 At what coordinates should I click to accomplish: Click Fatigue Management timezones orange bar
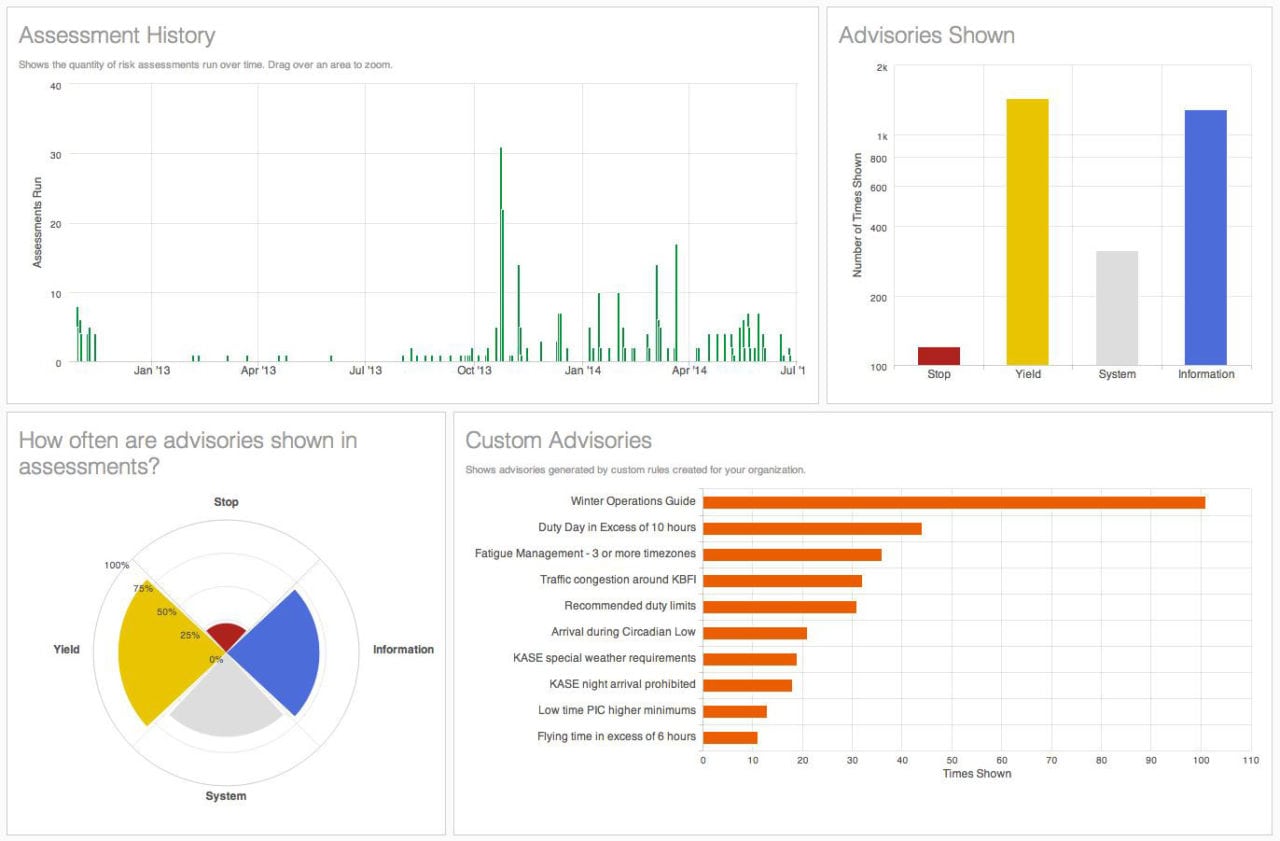coord(792,554)
